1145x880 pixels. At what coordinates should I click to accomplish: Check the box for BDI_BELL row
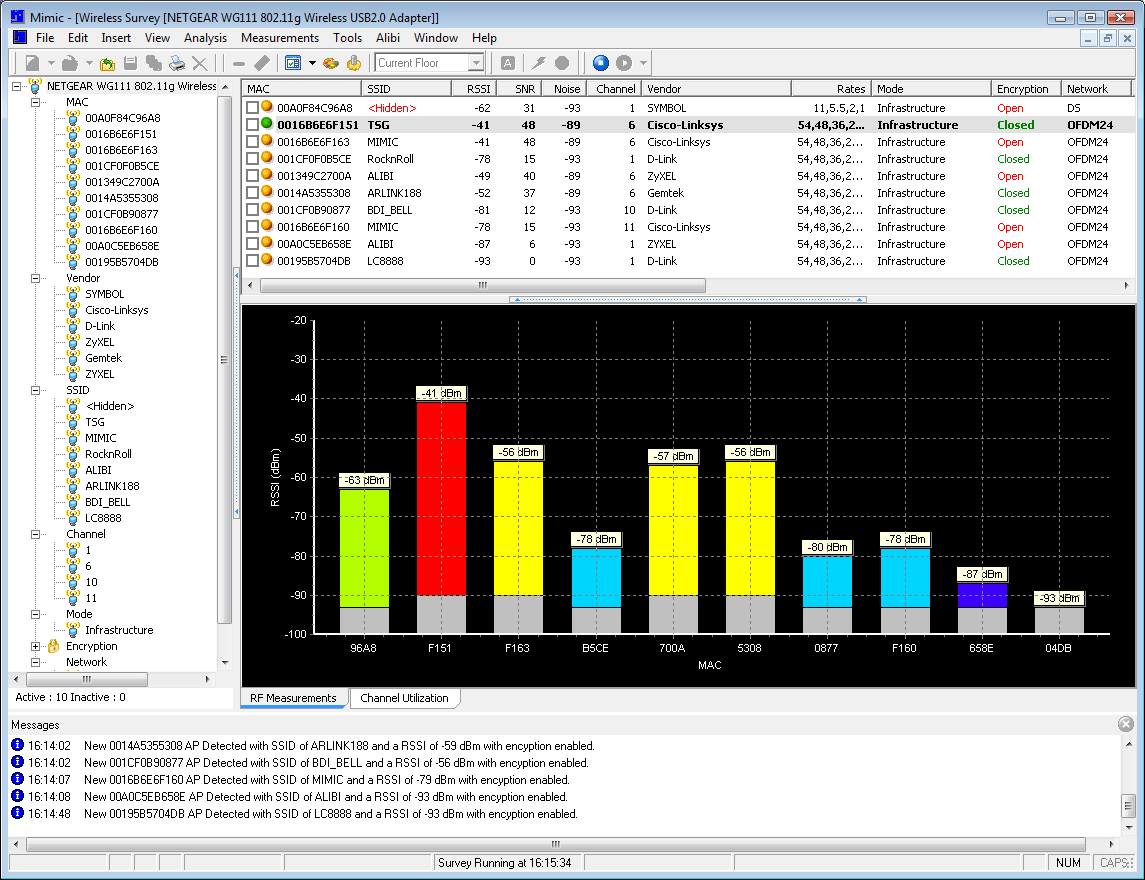[252, 210]
